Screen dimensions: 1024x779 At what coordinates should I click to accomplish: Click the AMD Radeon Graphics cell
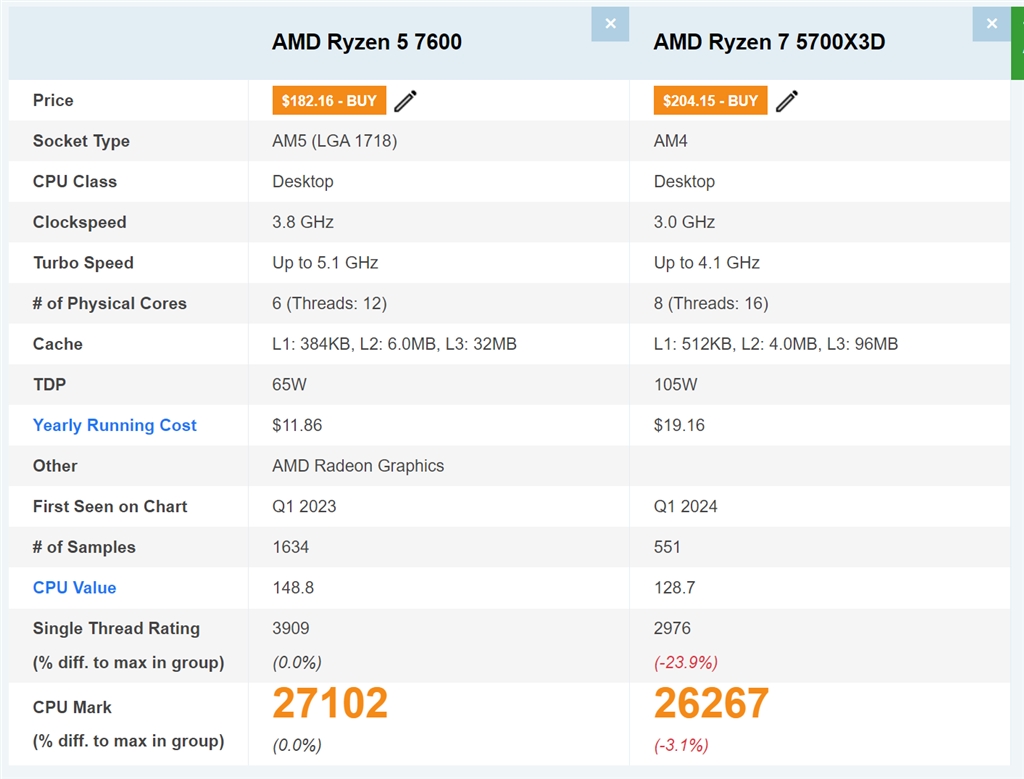click(358, 466)
